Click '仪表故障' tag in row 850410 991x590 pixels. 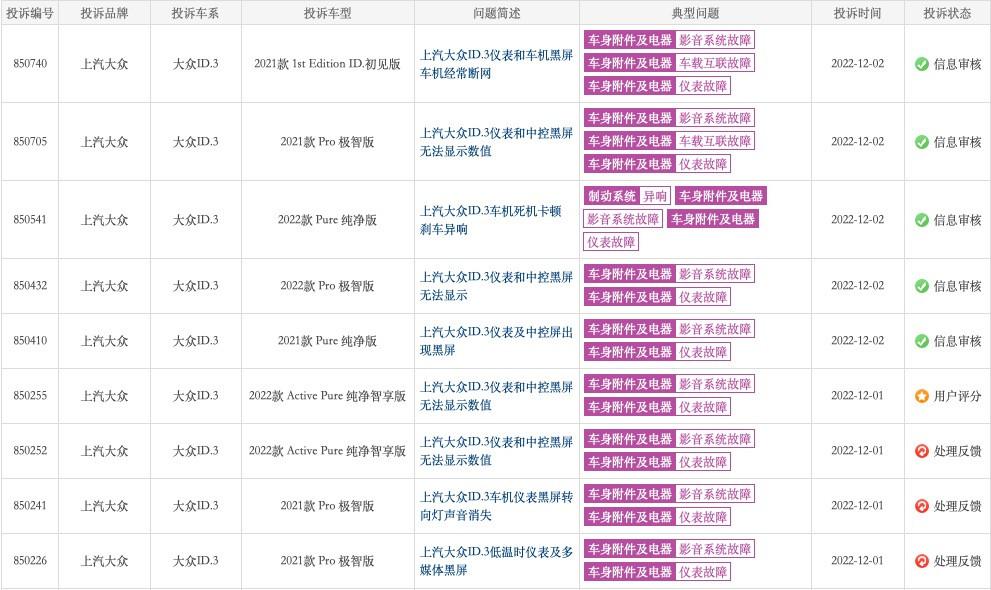coord(703,352)
